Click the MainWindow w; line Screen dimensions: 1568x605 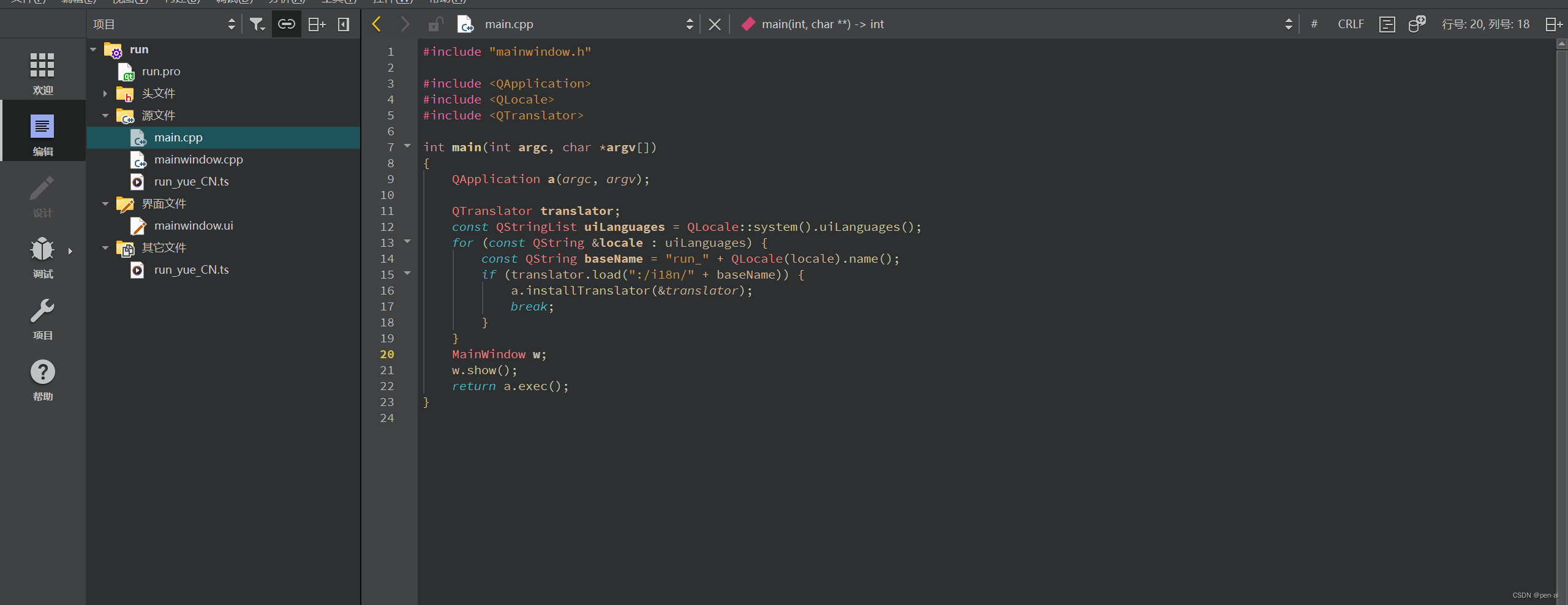499,355
